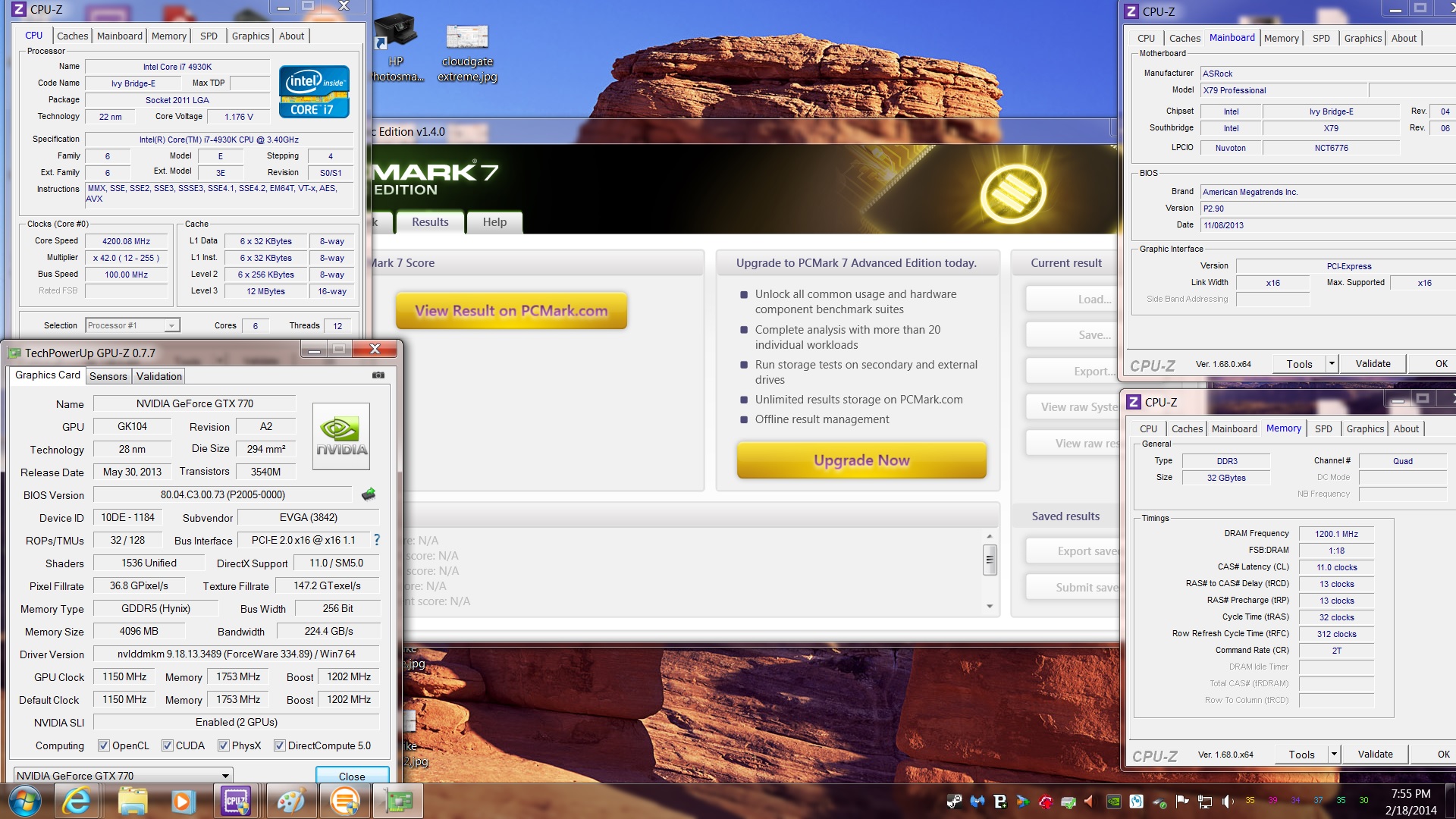Image resolution: width=1456 pixels, height=819 pixels.
Task: Toggle the DirectCompute 5.0 checkbox
Action: click(x=280, y=745)
